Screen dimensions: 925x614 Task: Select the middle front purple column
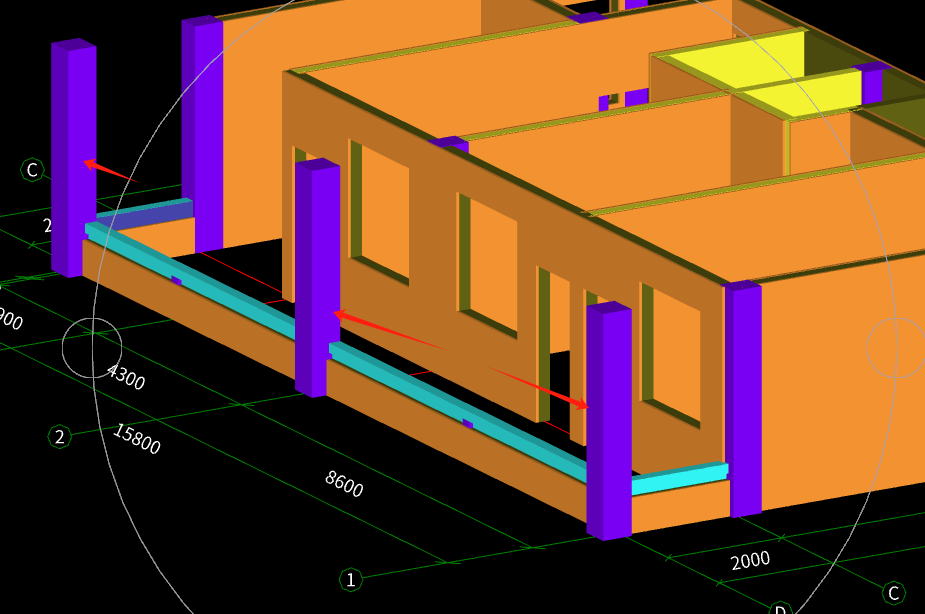pos(317,277)
